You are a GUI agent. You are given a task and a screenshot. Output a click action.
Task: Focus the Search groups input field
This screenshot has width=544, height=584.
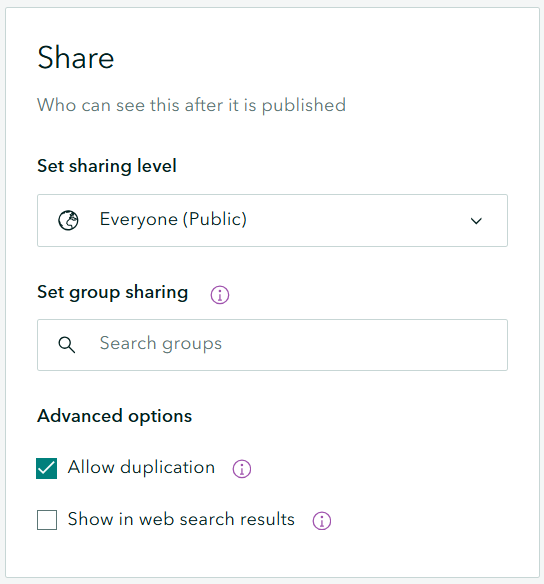[272, 345]
